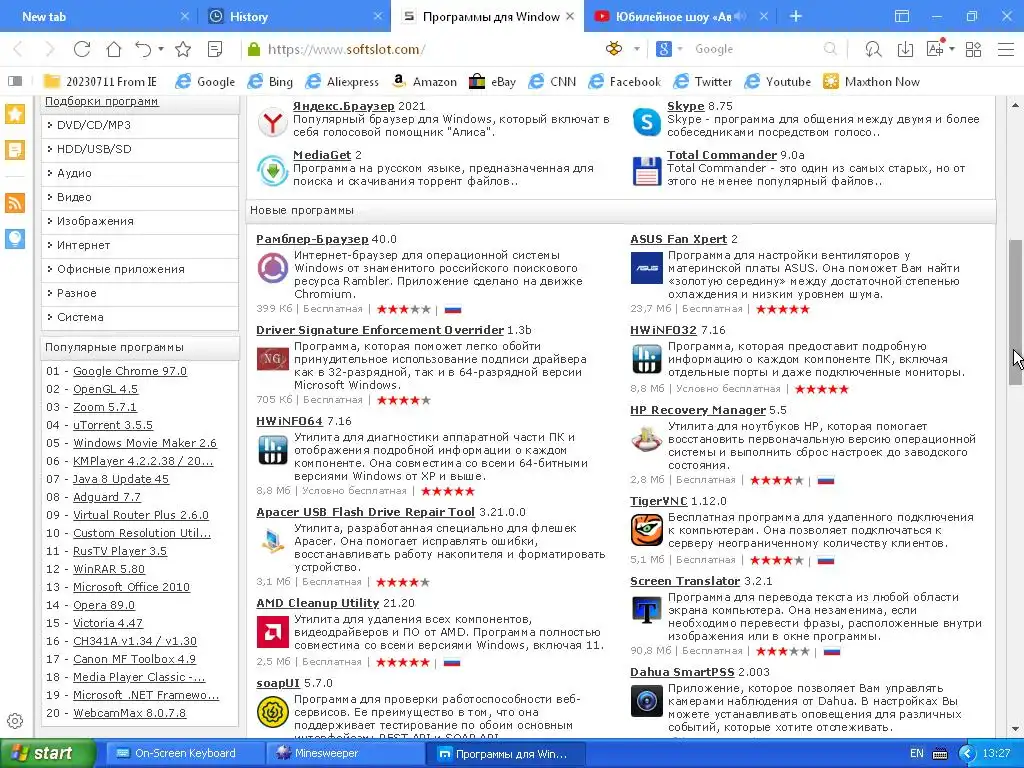The width and height of the screenshot is (1024, 768).
Task: Bookmark this page with the star icon
Action: [184, 49]
